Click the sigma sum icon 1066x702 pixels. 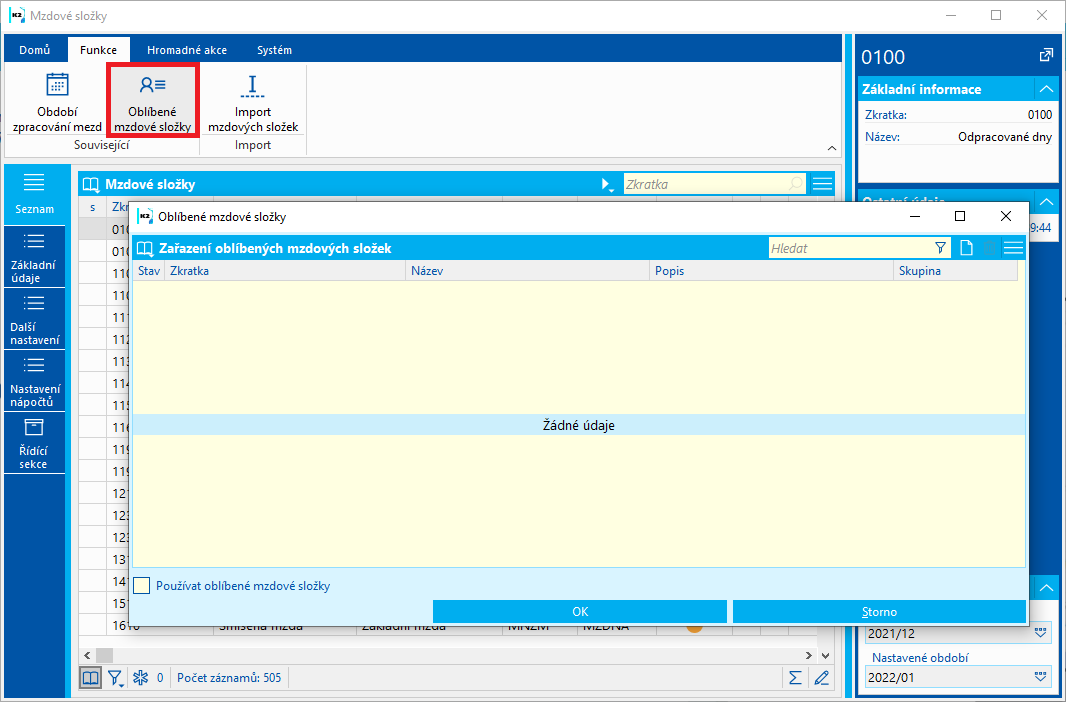click(x=795, y=677)
